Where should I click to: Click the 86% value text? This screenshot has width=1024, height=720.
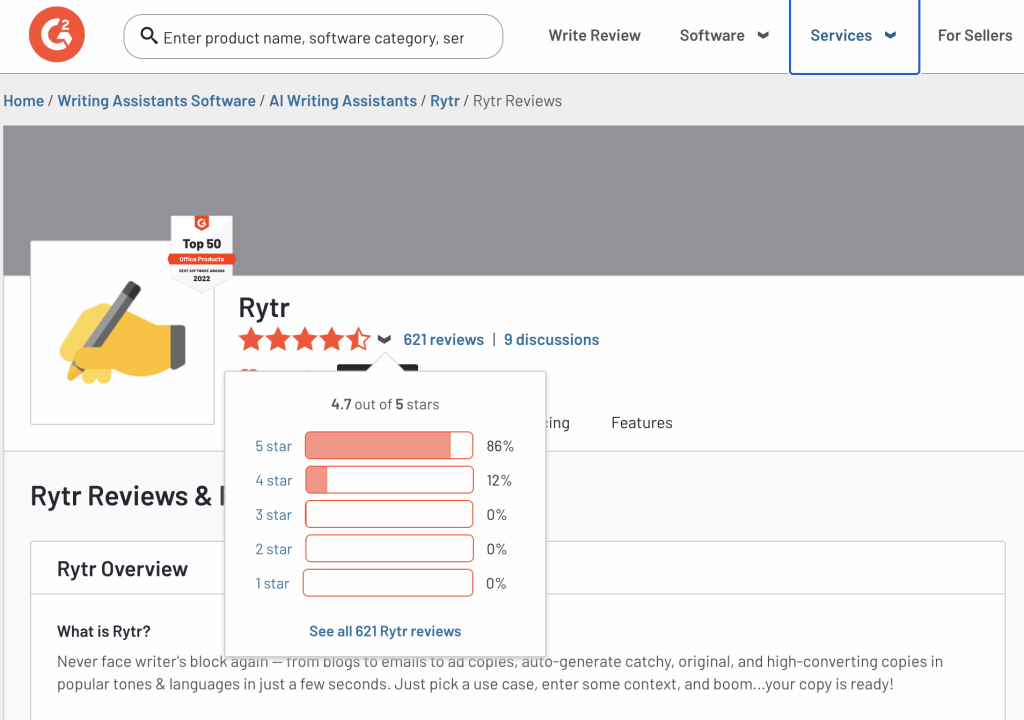[x=500, y=446]
